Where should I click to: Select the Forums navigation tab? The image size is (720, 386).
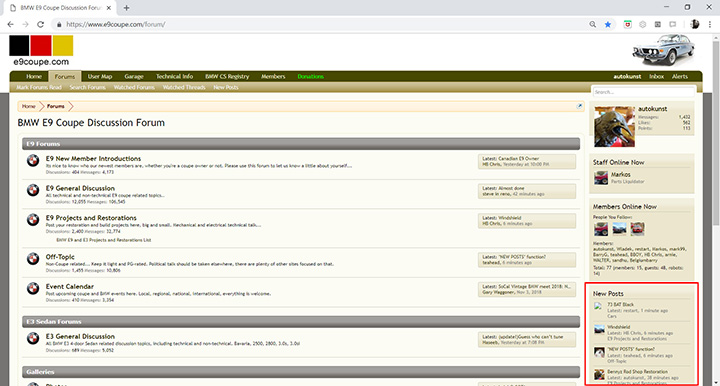(x=65, y=77)
